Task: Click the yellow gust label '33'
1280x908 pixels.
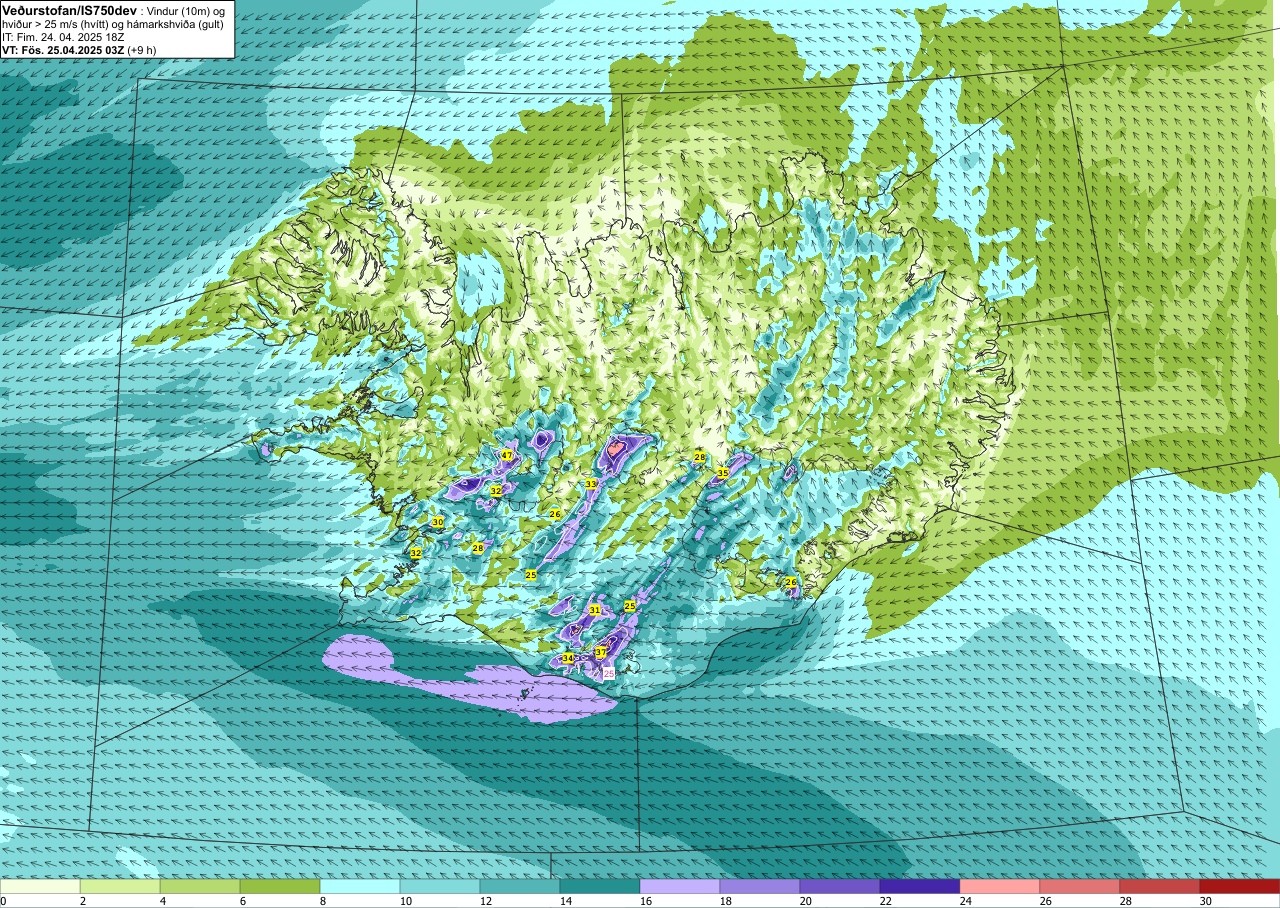Action: pos(591,484)
